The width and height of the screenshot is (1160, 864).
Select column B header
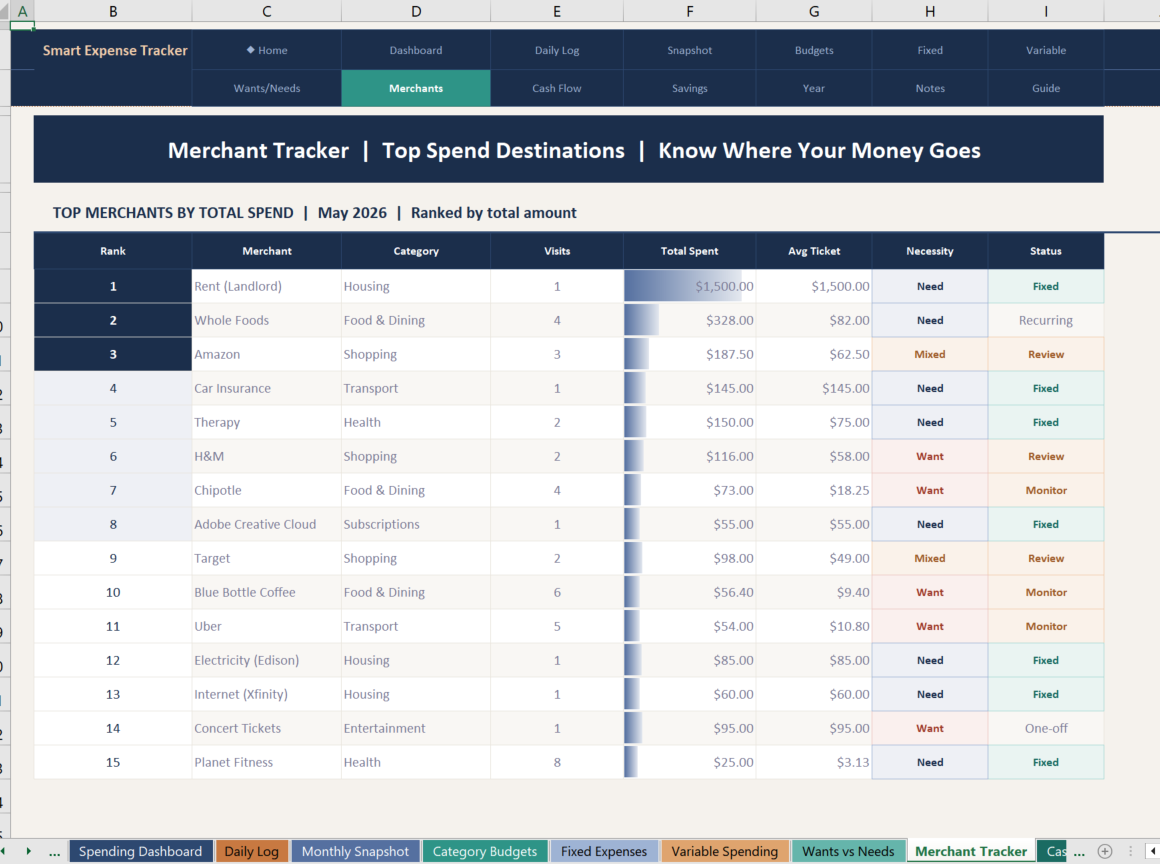(113, 11)
